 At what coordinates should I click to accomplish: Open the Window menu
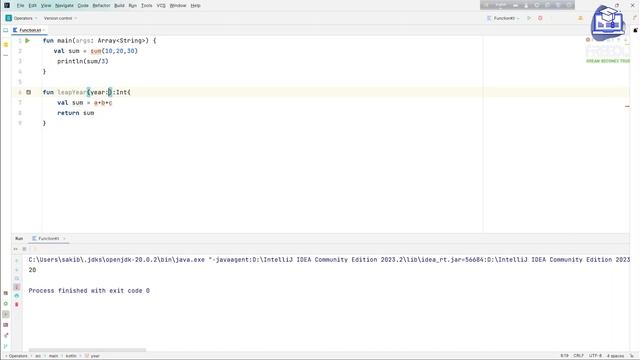178,6
